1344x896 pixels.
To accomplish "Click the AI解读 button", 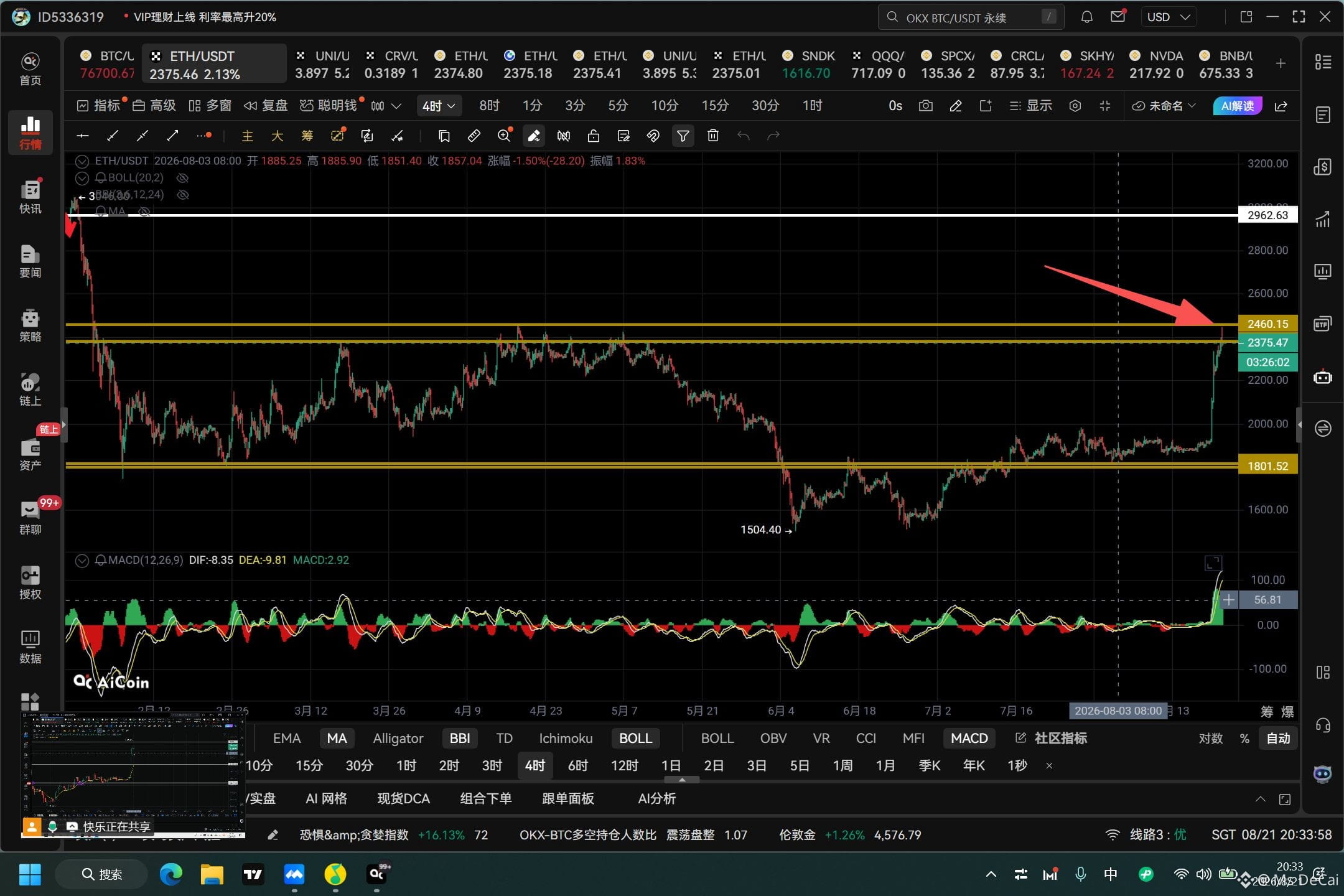I will (x=1237, y=106).
